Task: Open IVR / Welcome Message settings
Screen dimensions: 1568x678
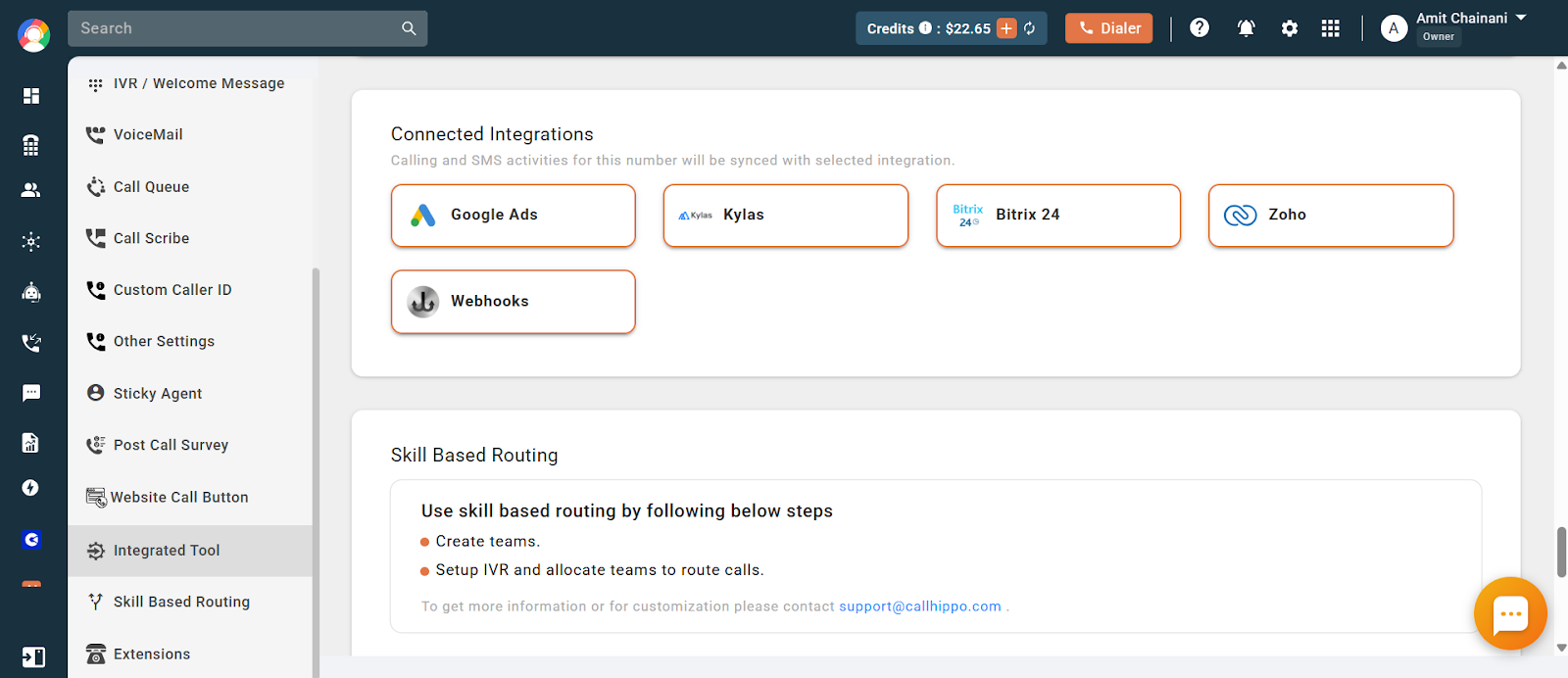Action: 190,83
